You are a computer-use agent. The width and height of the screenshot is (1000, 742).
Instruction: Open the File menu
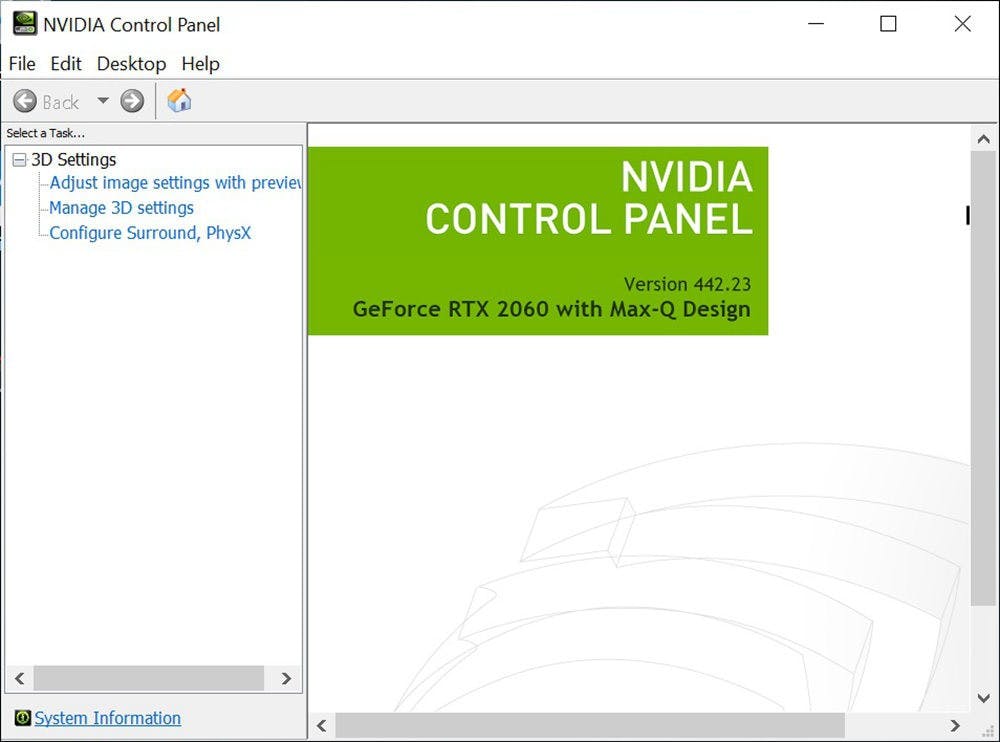point(22,64)
